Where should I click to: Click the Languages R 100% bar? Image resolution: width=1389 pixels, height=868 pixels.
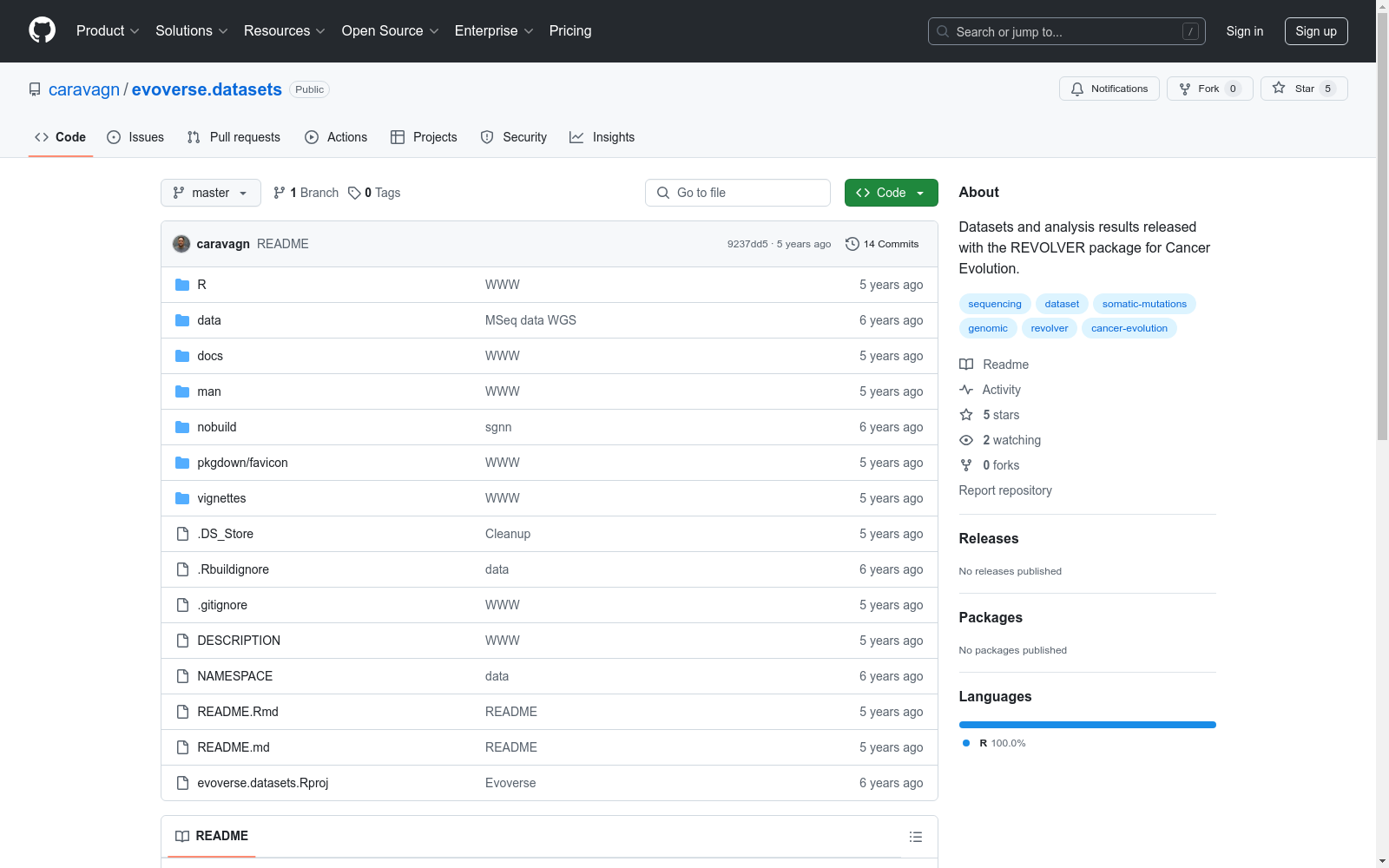click(1088, 725)
